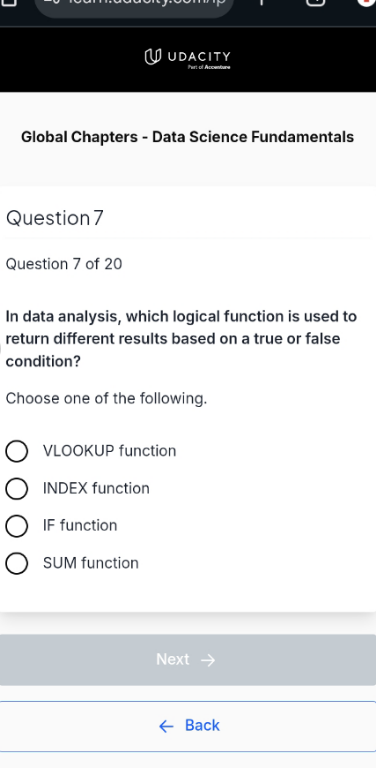Click the browser home icon
Image resolution: width=376 pixels, height=768 pixels.
click(9, 2)
